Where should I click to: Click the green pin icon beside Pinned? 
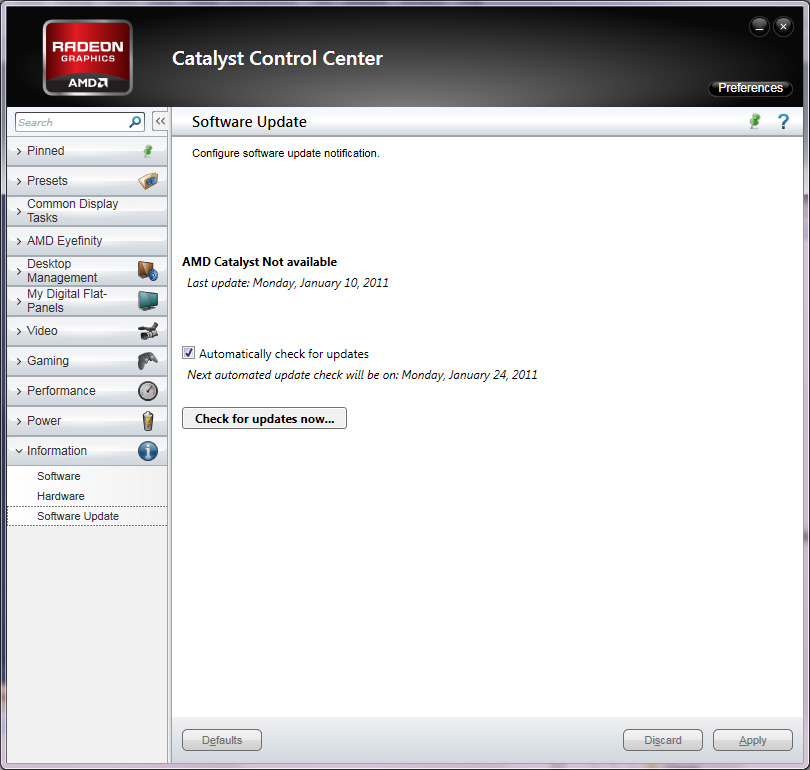(148, 151)
